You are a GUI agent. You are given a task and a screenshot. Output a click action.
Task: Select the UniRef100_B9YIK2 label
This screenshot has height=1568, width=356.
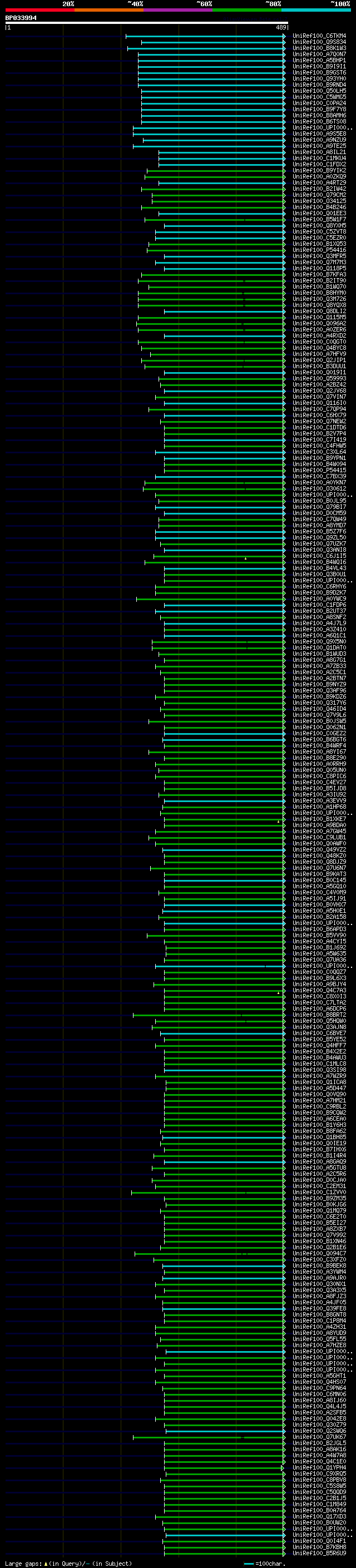click(319, 170)
